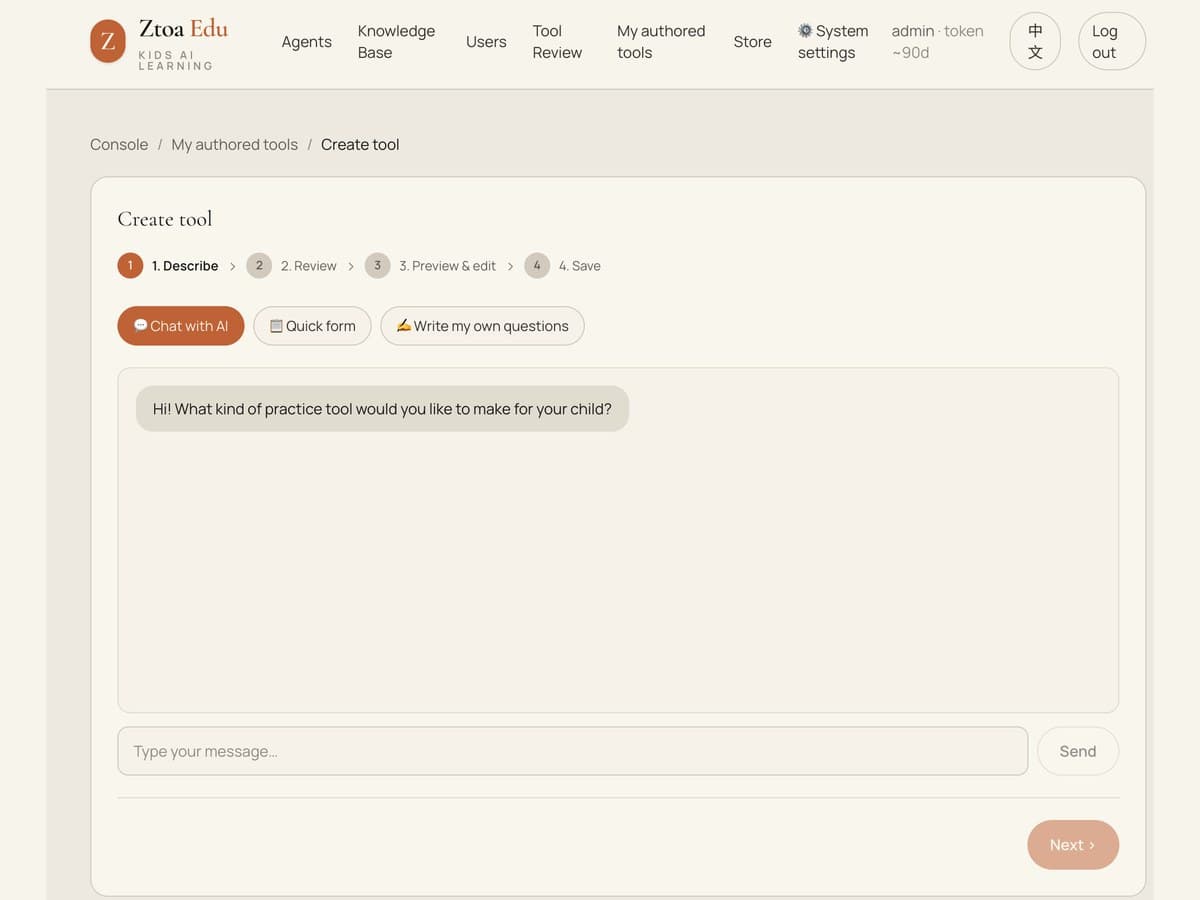Click the AI greeting message bubble
The height and width of the screenshot is (900, 1200).
click(x=382, y=409)
